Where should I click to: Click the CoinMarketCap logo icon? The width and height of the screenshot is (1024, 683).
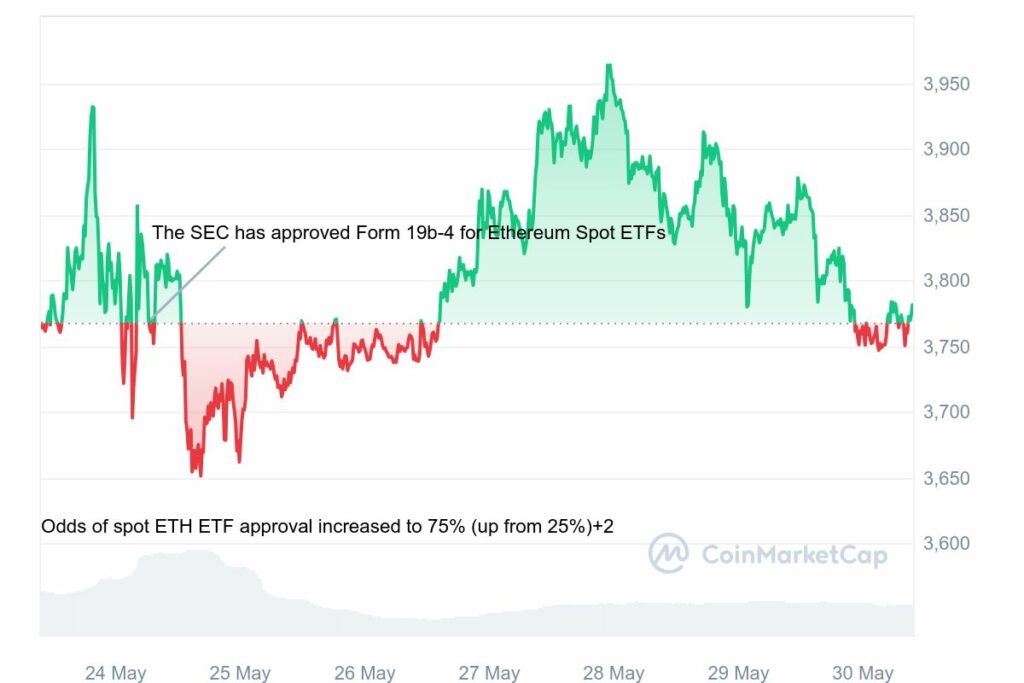[668, 553]
